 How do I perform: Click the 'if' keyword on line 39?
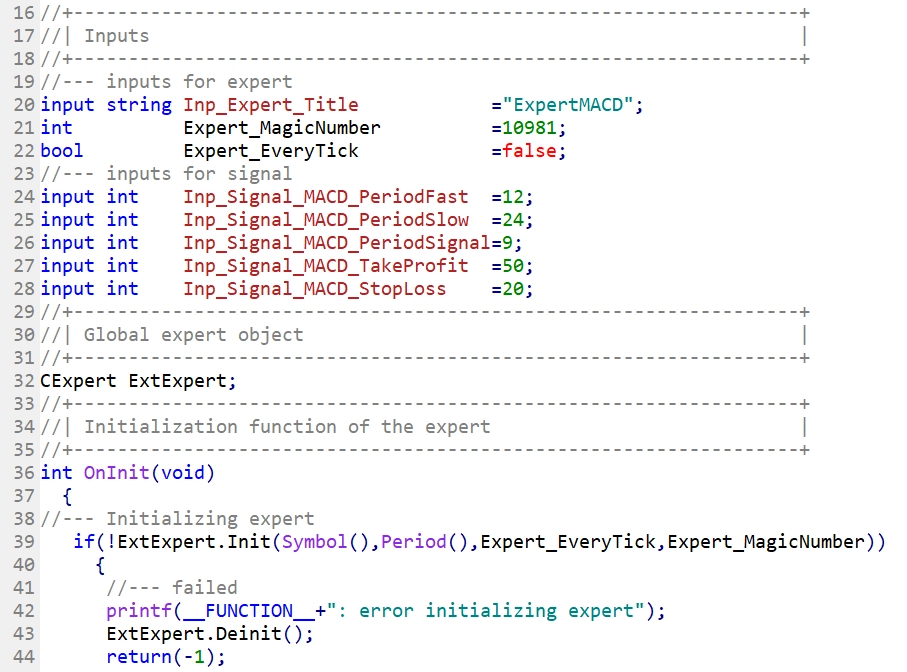(x=84, y=542)
